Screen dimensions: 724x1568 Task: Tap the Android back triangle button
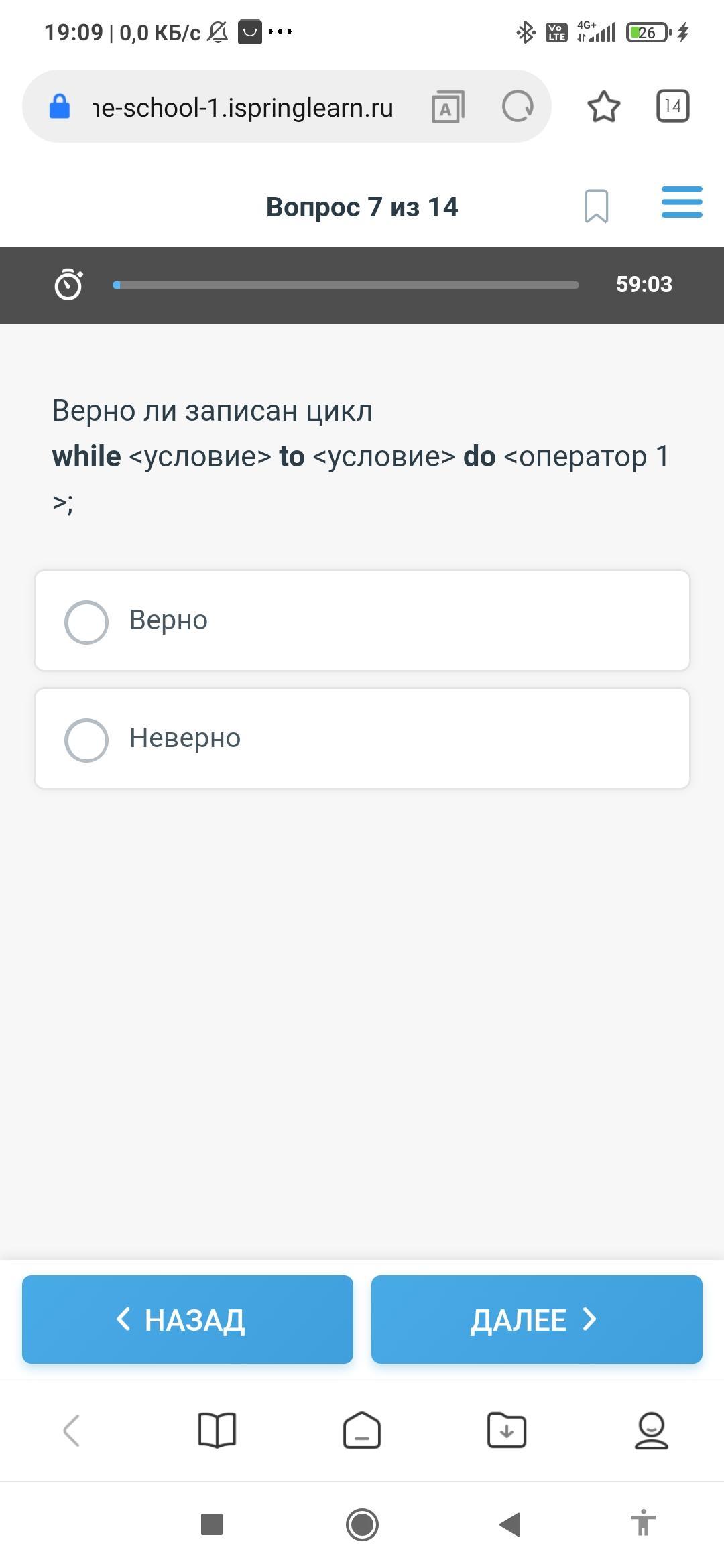510,1524
